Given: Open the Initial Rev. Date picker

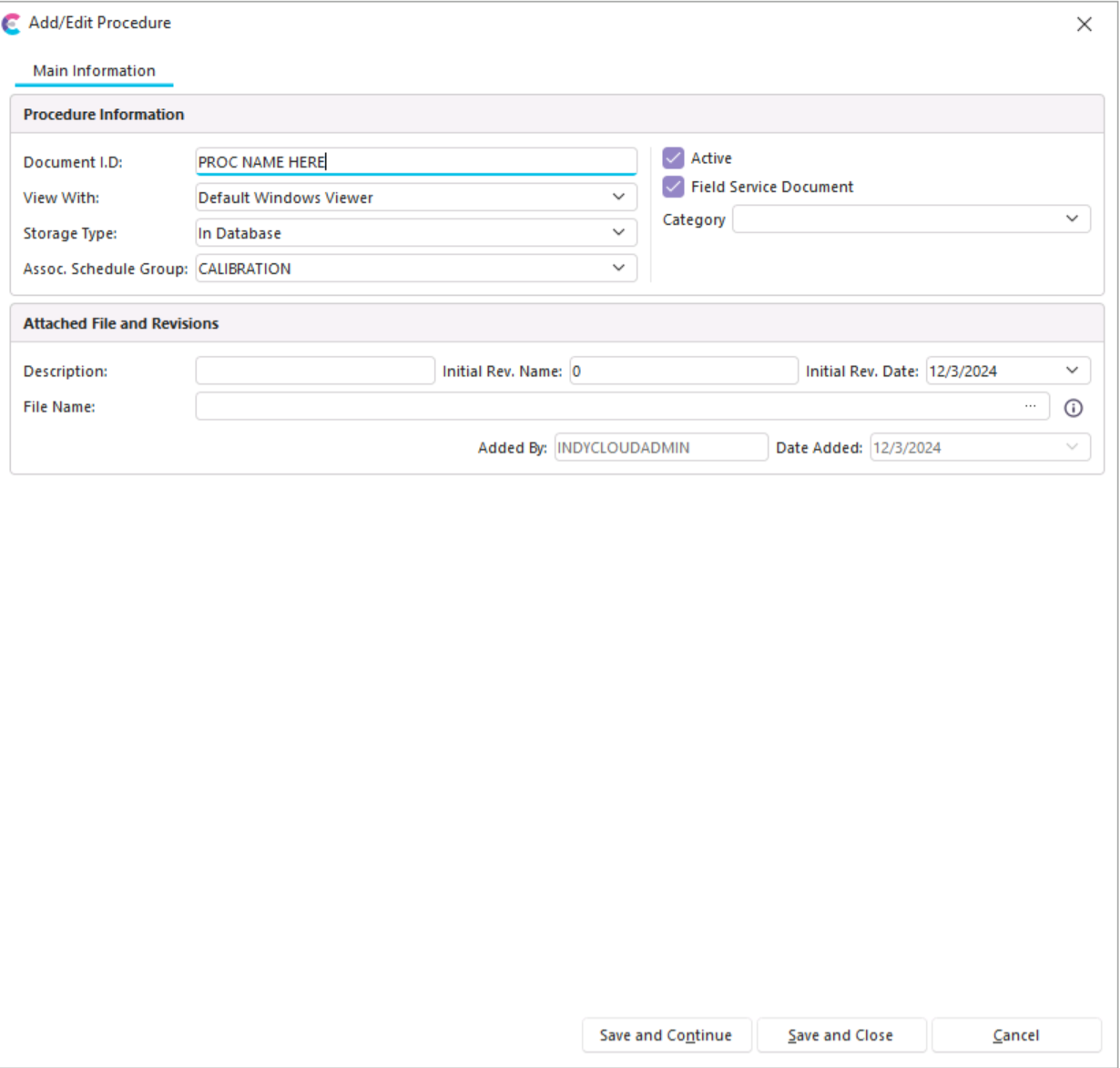Looking at the screenshot, I should [x=1072, y=371].
